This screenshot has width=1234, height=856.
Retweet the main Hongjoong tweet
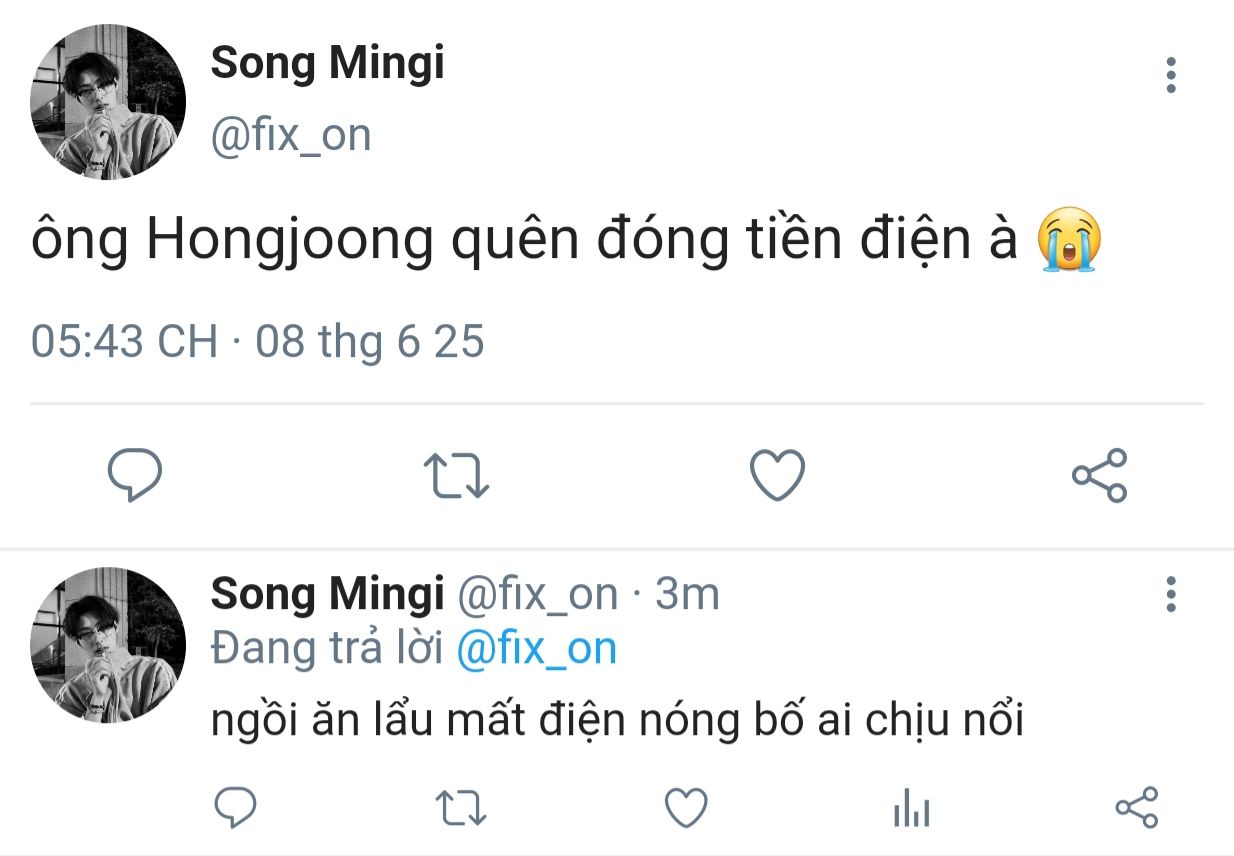click(457, 475)
